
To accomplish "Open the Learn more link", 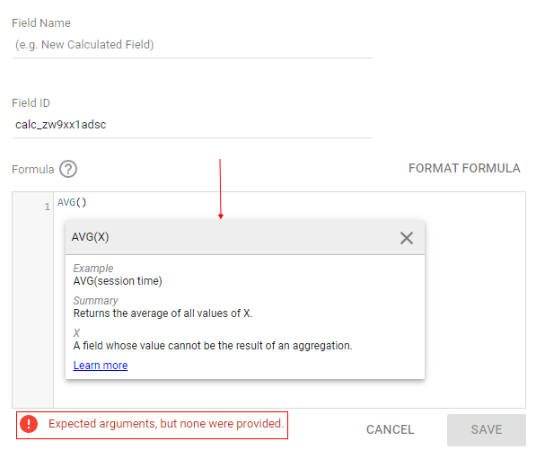I will tap(100, 365).
